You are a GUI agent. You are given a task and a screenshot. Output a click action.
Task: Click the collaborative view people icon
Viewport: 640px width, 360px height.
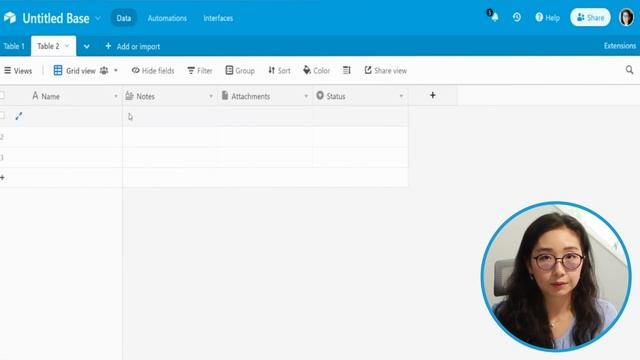coord(104,70)
